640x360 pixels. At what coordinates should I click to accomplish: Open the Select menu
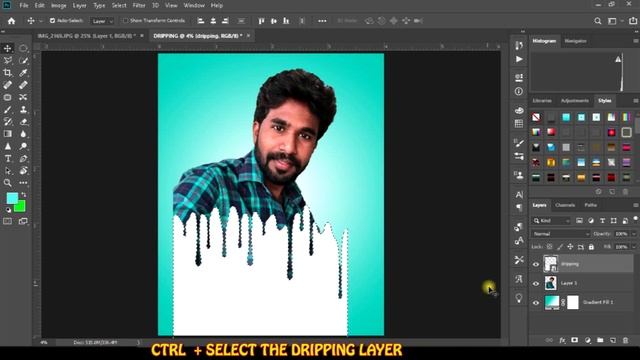click(119, 6)
